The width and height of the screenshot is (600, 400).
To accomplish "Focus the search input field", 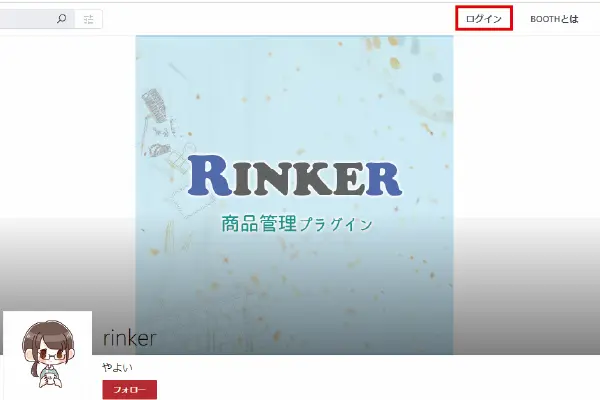I will pyautogui.click(x=27, y=19).
